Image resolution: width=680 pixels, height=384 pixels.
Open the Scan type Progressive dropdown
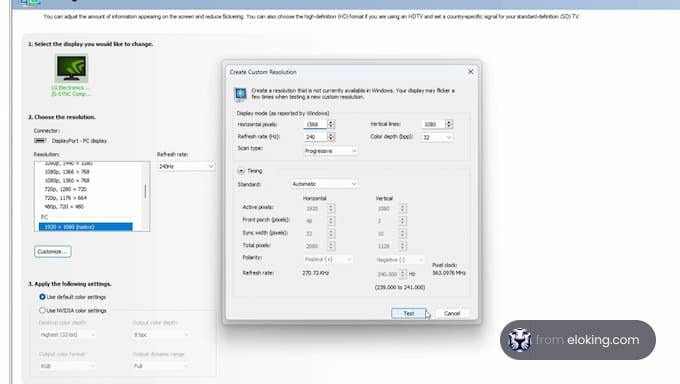point(330,151)
